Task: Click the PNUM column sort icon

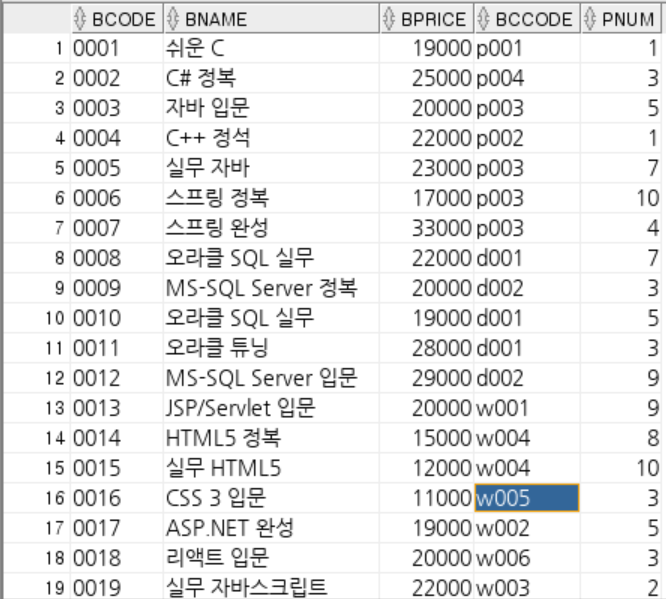Action: point(590,19)
